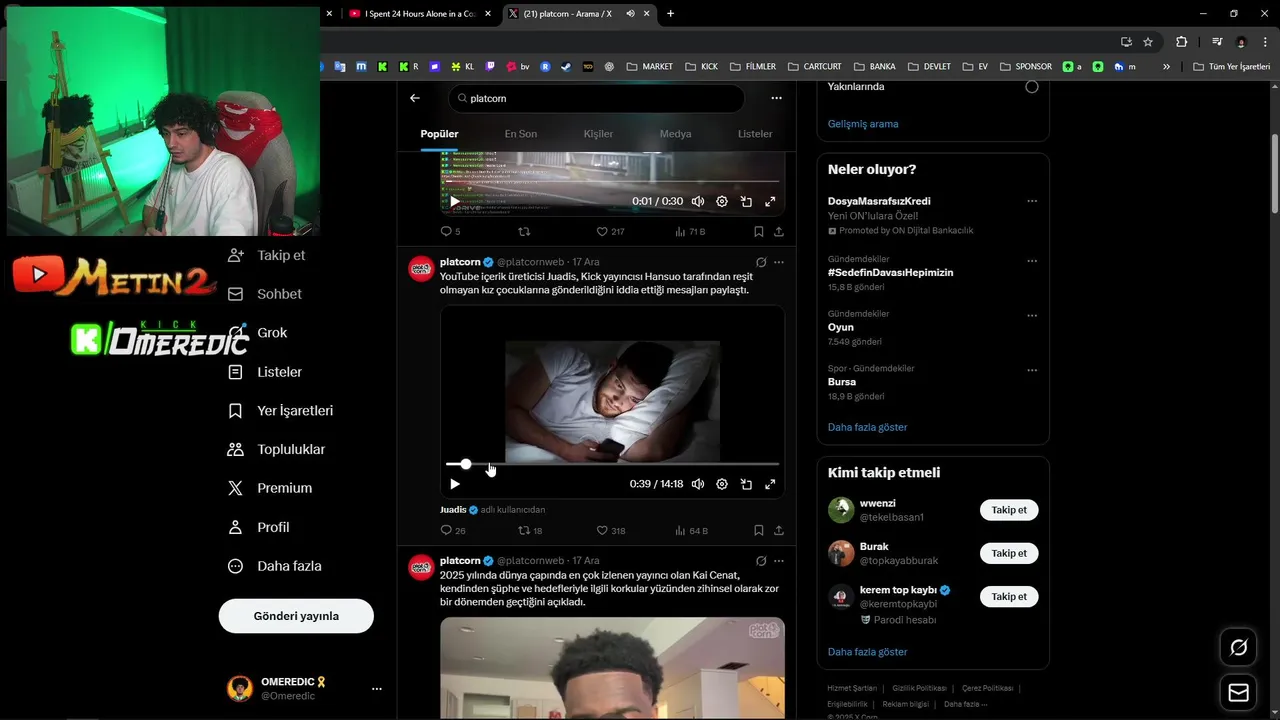Open Chrome extensions puzzle icon
Image resolution: width=1280 pixels, height=720 pixels.
pos(1181,42)
